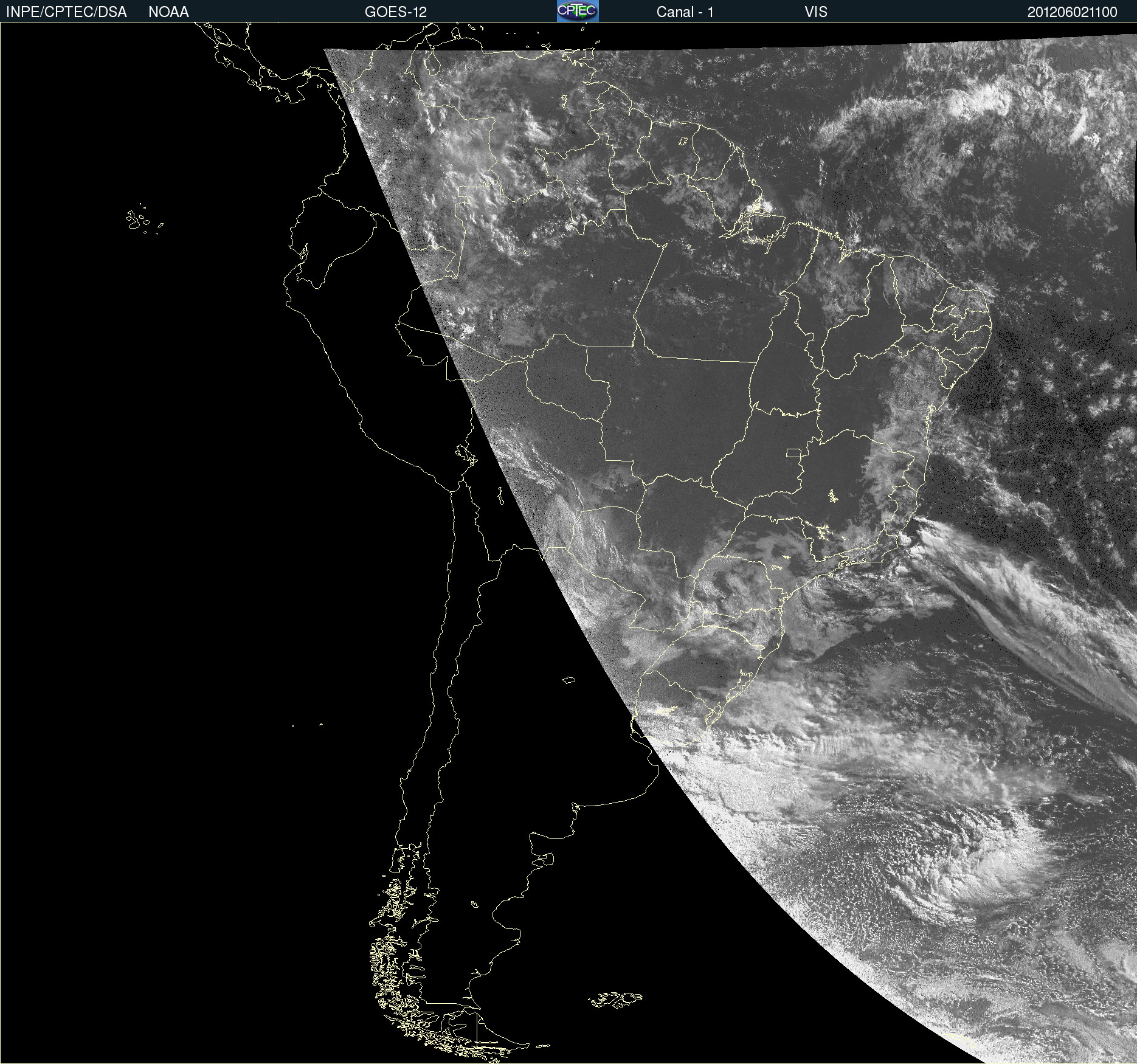Click the VIS label in header
Viewport: 1137px width, 1064px height.
tap(816, 12)
